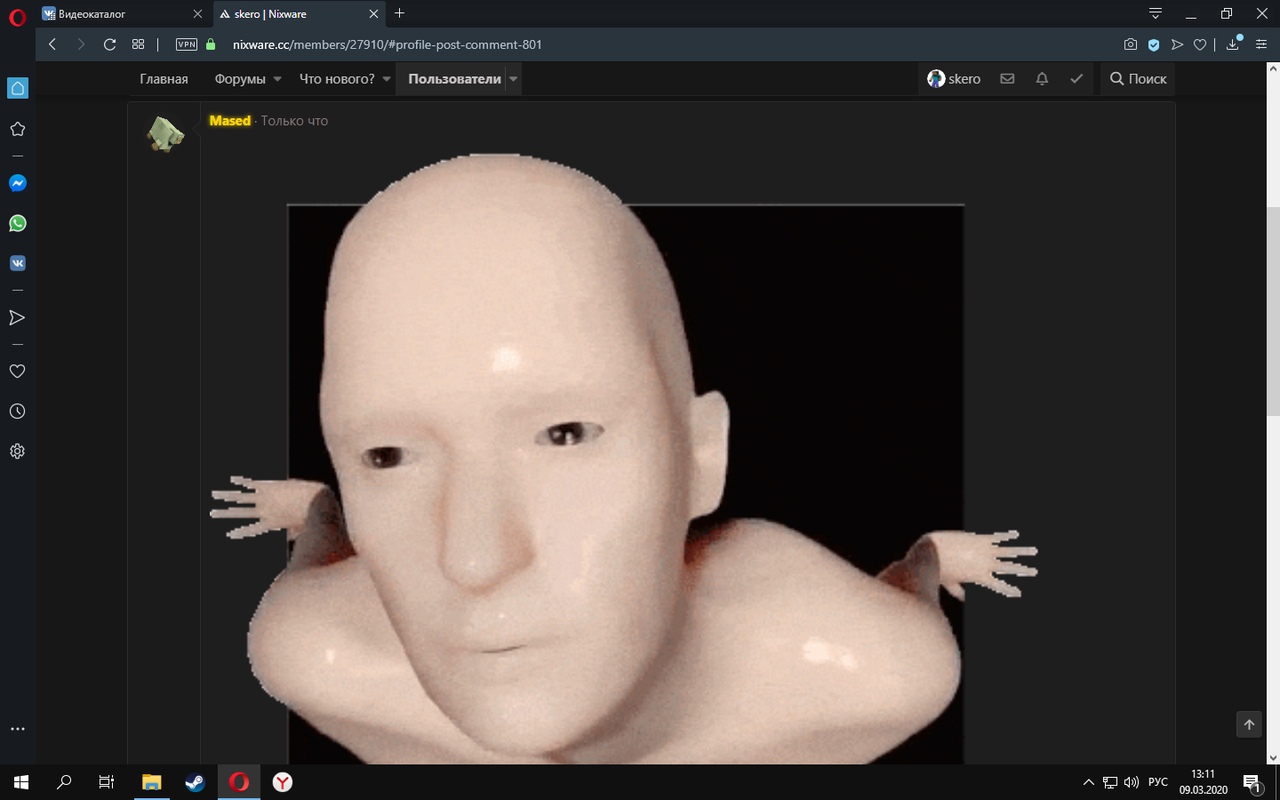Go to Главная menu item
This screenshot has height=800, width=1280.
pos(164,79)
